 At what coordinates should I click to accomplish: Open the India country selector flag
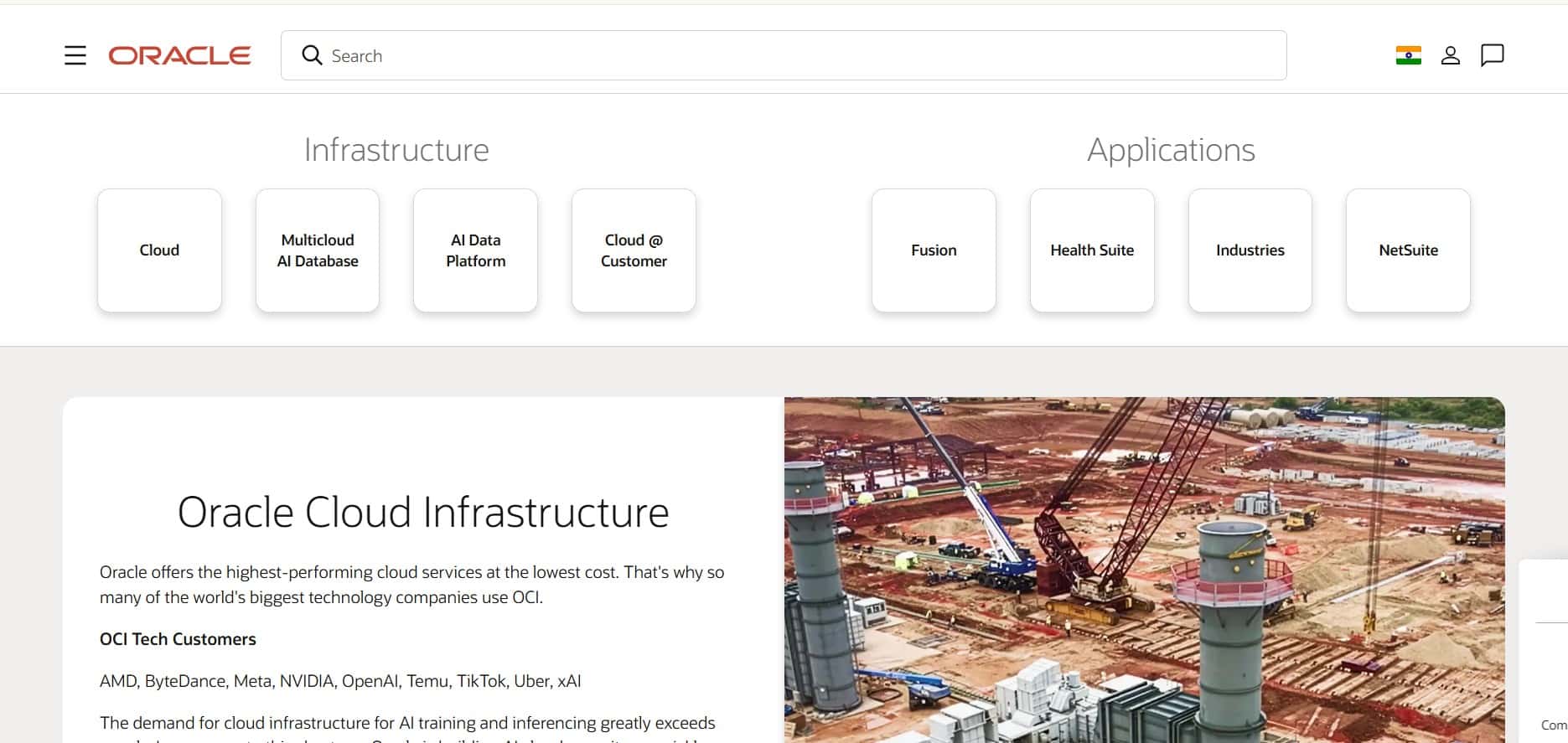click(1408, 55)
